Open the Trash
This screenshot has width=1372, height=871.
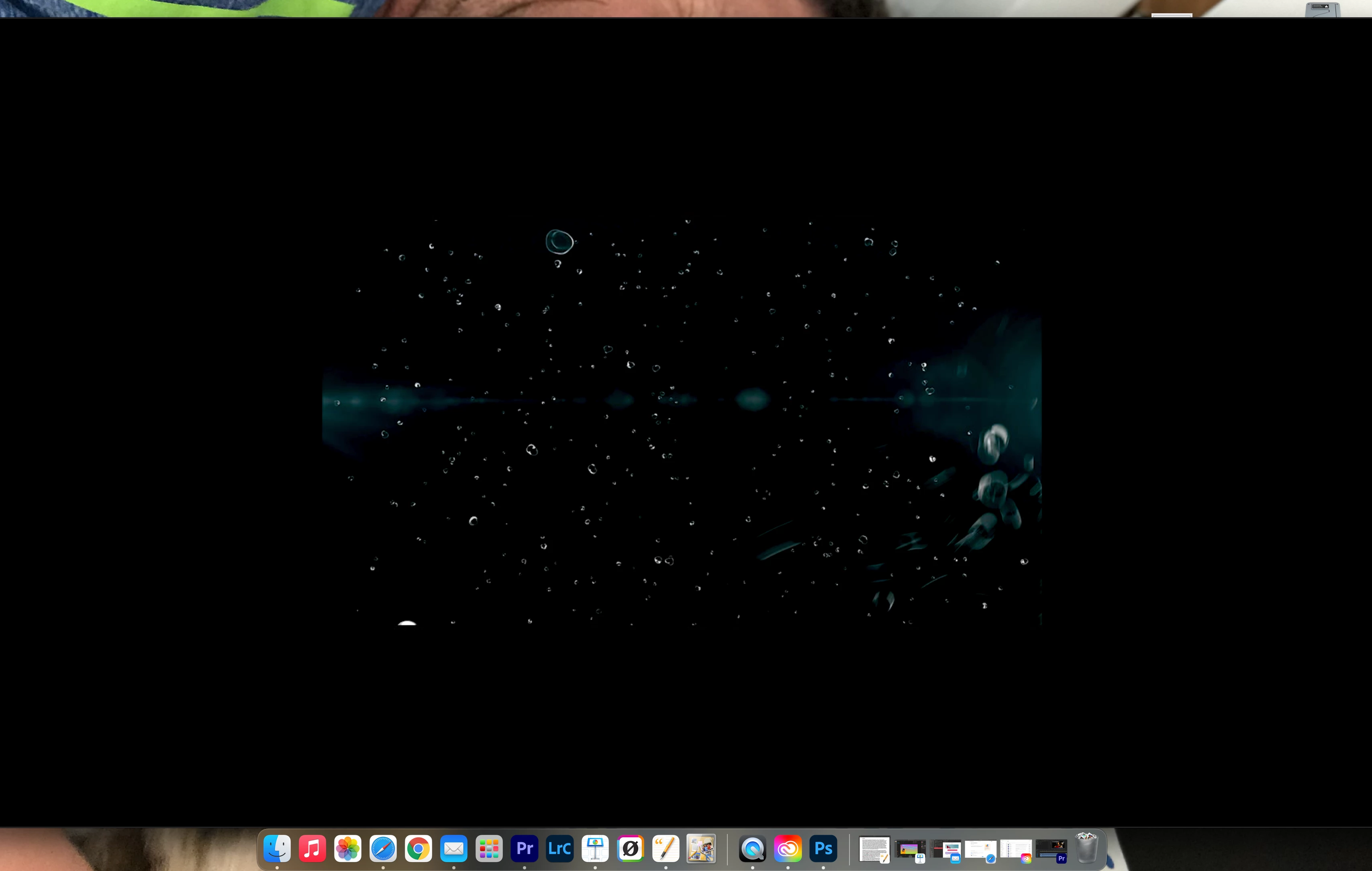click(1086, 848)
